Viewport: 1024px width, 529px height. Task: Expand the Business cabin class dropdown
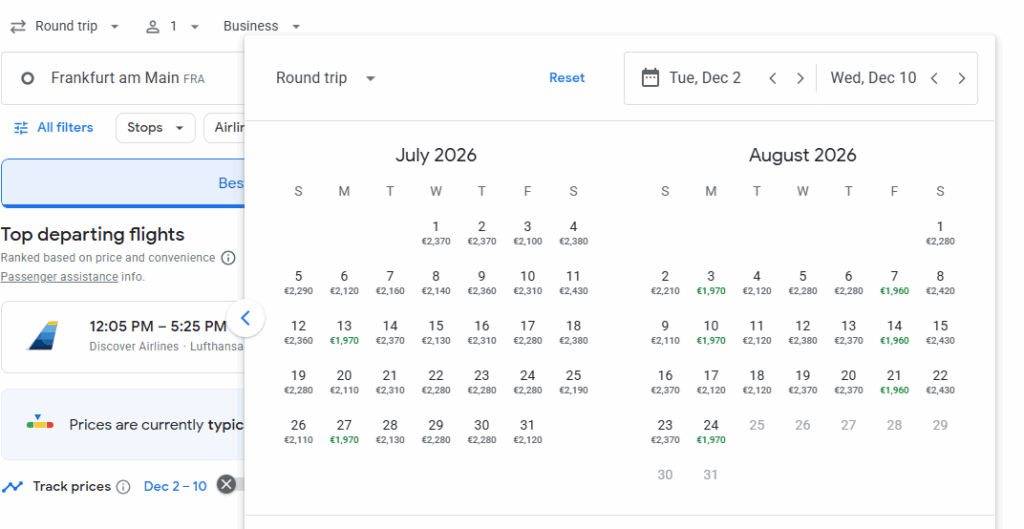pos(262,27)
